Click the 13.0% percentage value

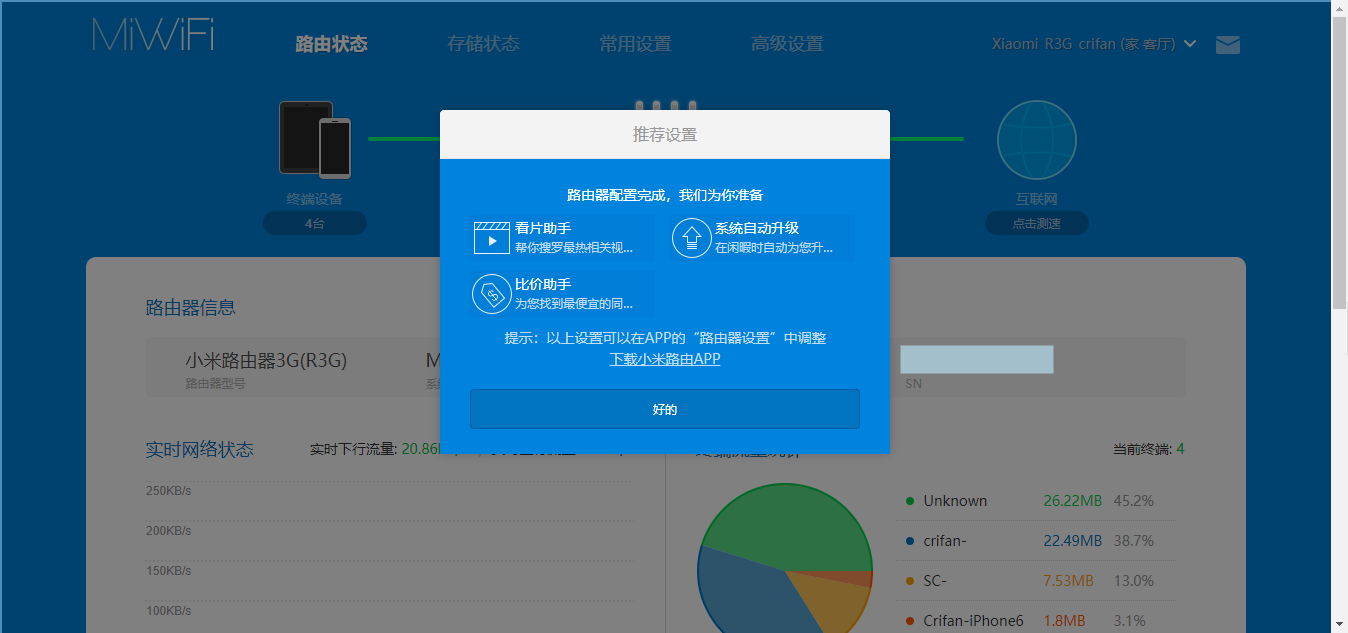pos(1133,580)
